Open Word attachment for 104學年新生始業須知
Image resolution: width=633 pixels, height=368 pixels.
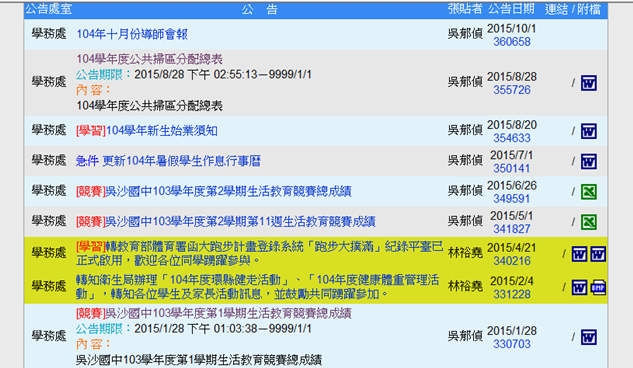[x=589, y=131]
